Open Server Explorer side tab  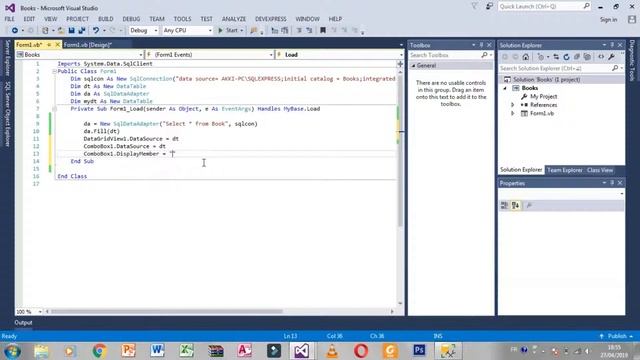click(7, 58)
